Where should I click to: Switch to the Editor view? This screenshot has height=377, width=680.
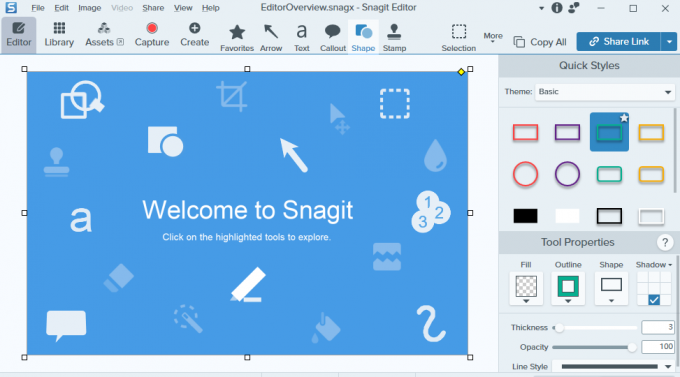pyautogui.click(x=19, y=35)
